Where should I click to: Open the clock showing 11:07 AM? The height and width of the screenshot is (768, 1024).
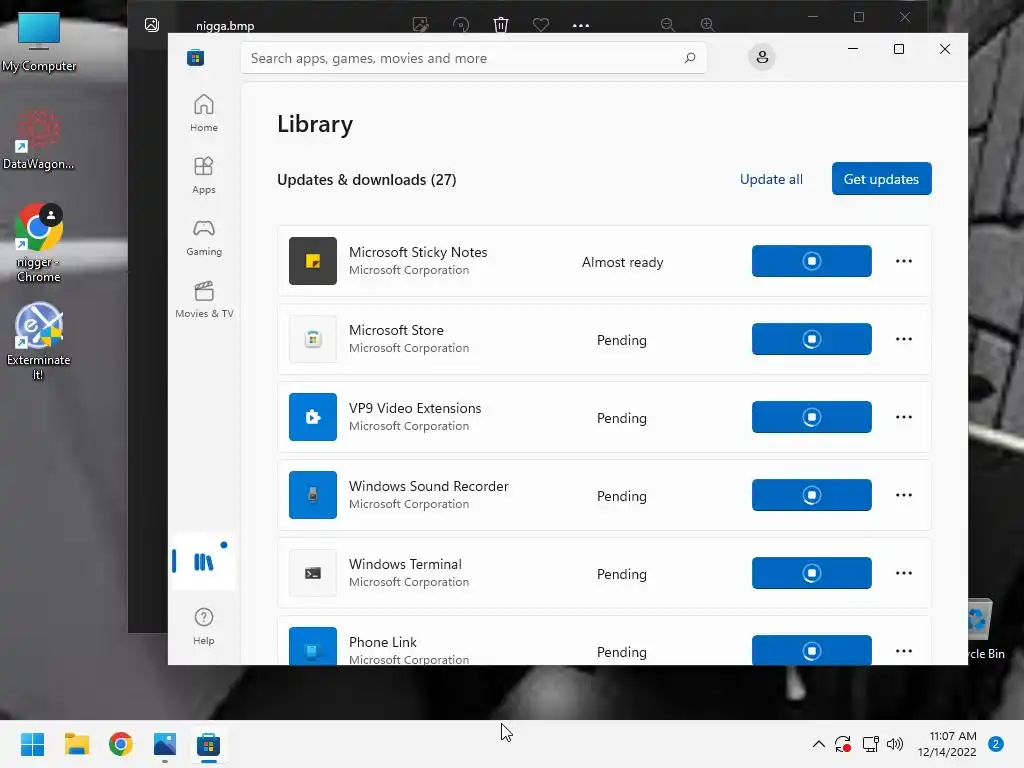[947, 744]
